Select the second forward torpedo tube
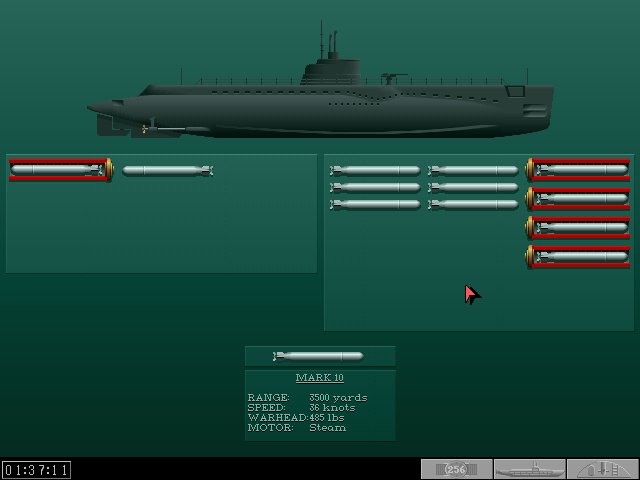Viewport: 640px width, 480px height. click(x=578, y=198)
